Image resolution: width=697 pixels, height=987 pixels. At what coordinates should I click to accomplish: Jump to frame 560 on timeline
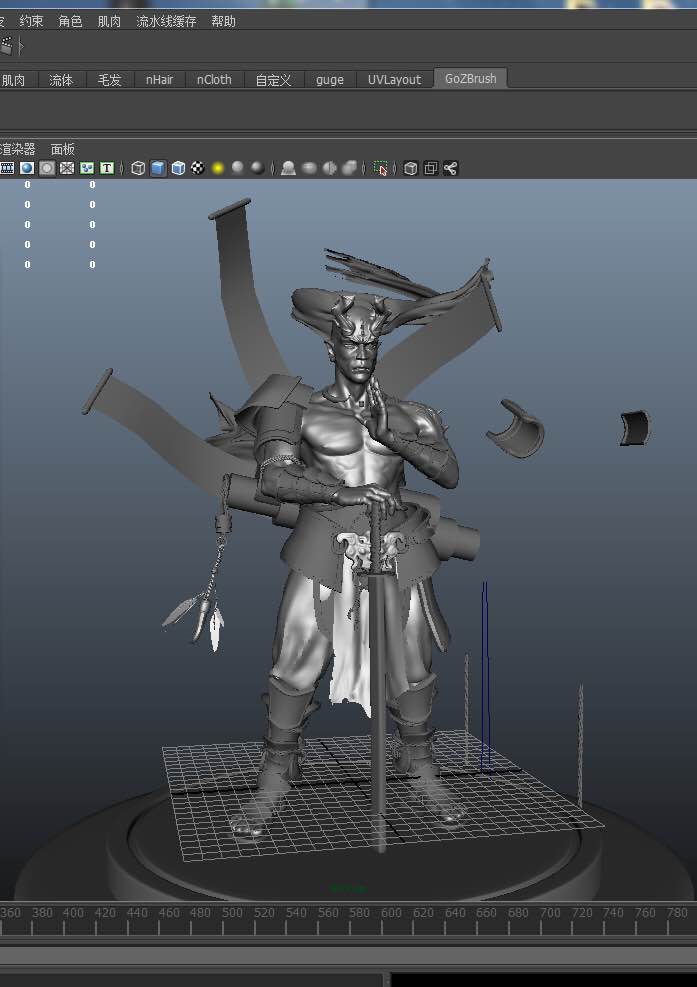click(x=327, y=912)
